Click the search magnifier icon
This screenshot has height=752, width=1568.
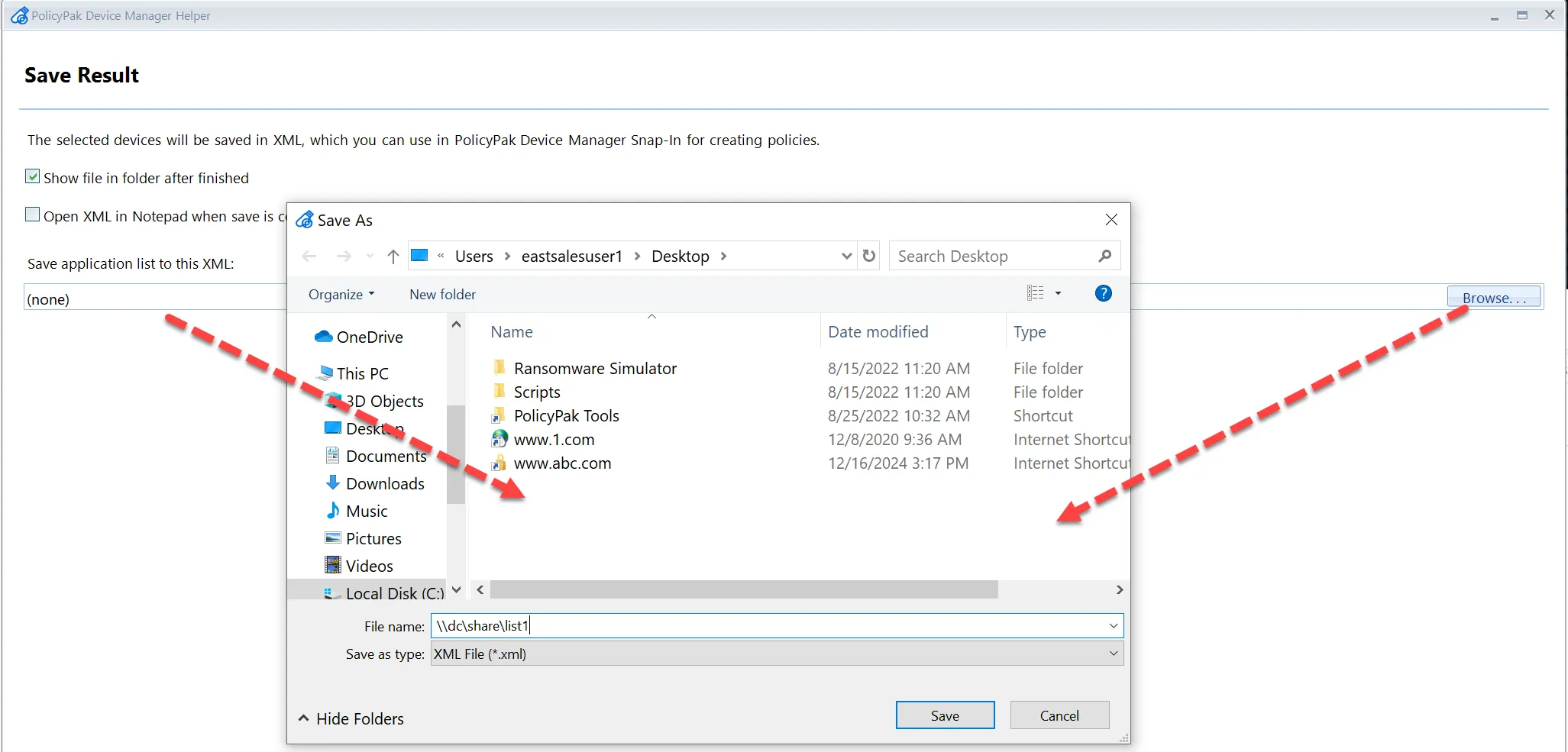tap(1104, 256)
